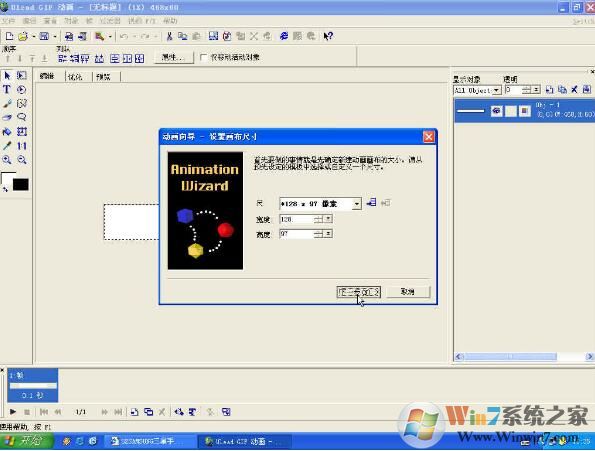Screen dimensions: 595x451
Task: Select the Transform tool in the toolbox
Action: 22,132
